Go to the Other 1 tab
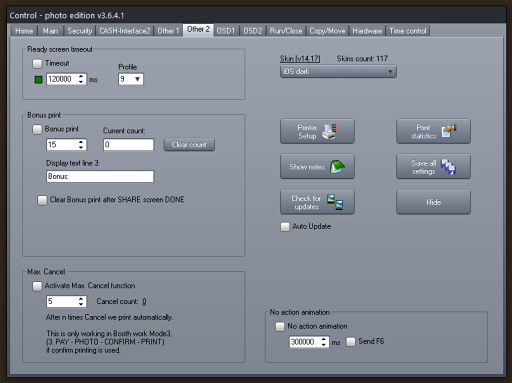 click(x=168, y=31)
